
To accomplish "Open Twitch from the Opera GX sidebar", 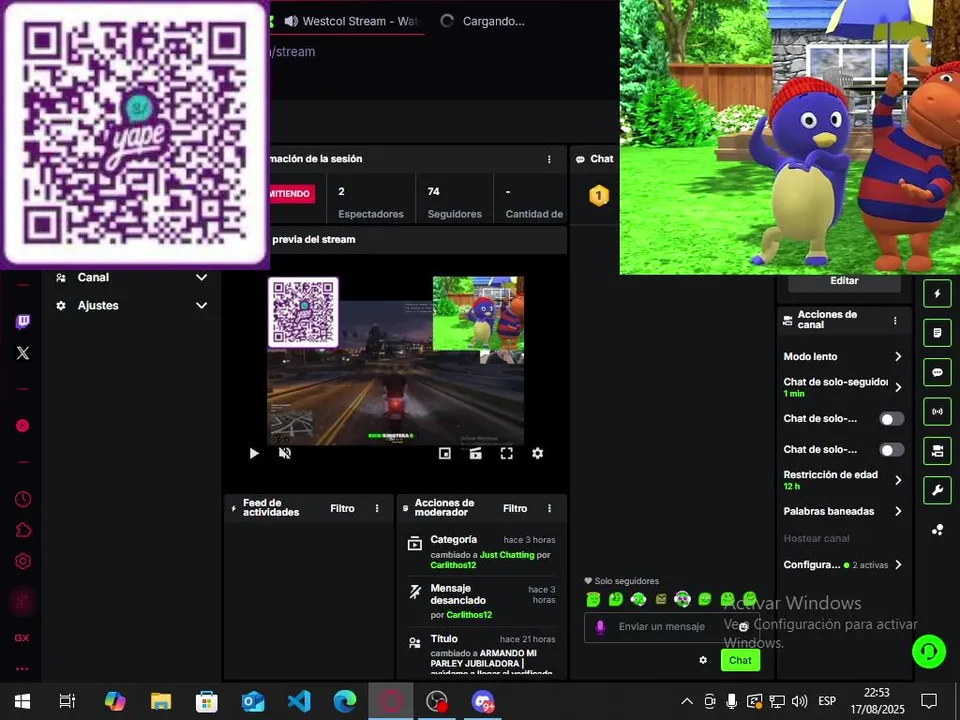I will (23, 321).
